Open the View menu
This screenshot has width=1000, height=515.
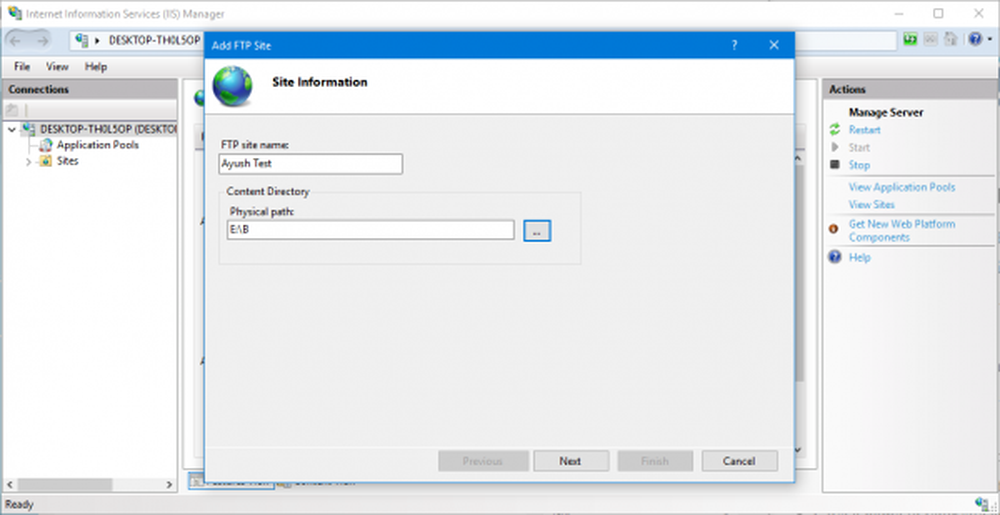point(58,67)
